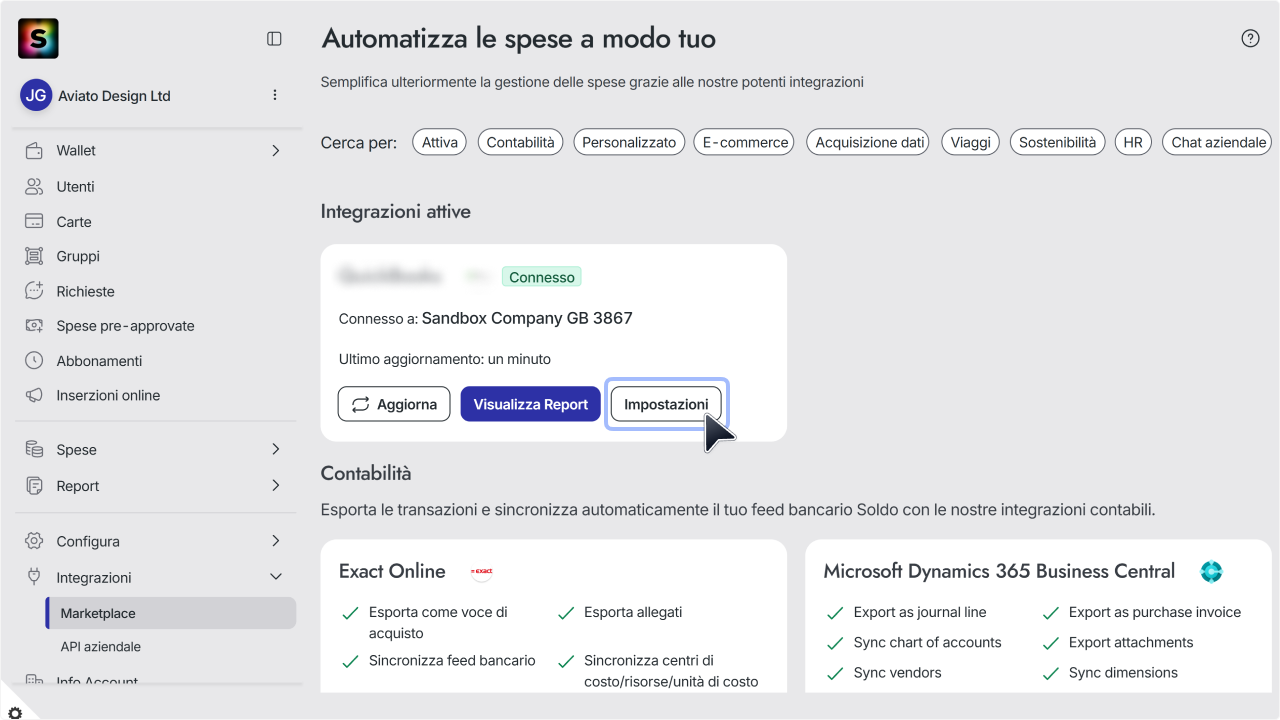
Task: Open Abbonamenti in sidebar
Action: point(99,361)
